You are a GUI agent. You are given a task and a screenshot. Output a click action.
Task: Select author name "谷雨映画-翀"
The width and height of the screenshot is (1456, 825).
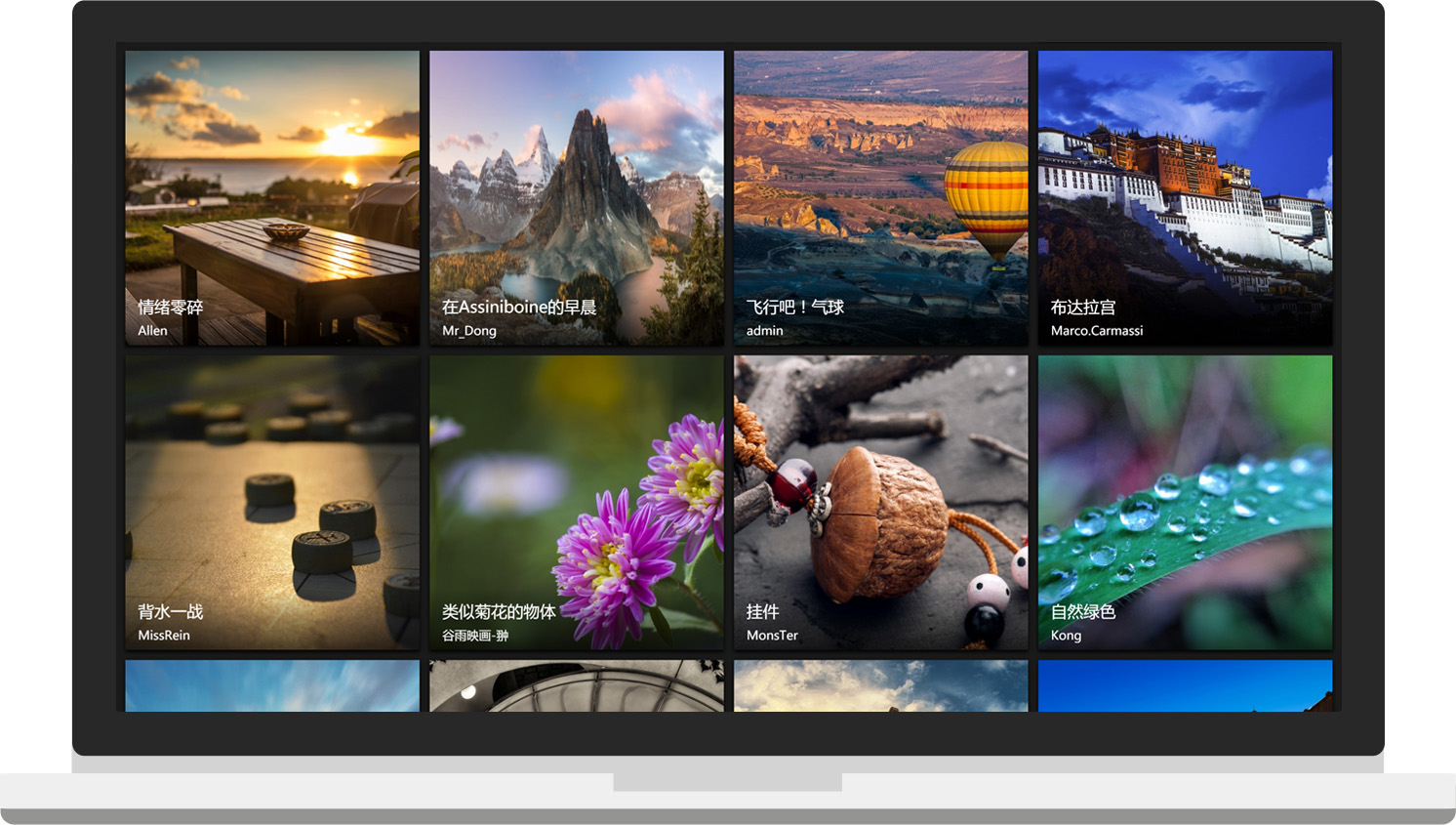475,636
